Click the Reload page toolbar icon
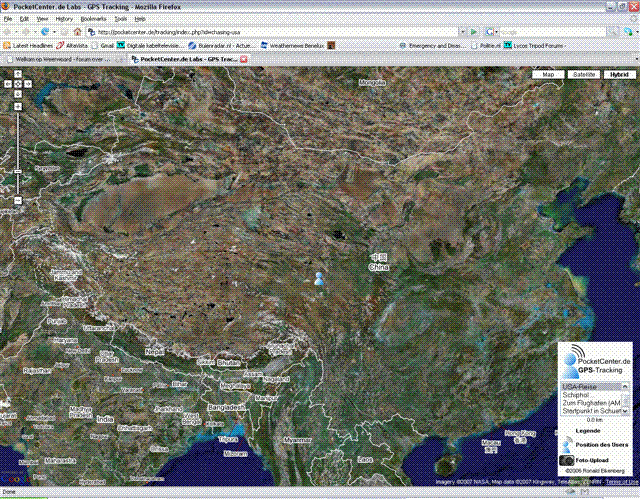The image size is (640, 499). [x=45, y=32]
